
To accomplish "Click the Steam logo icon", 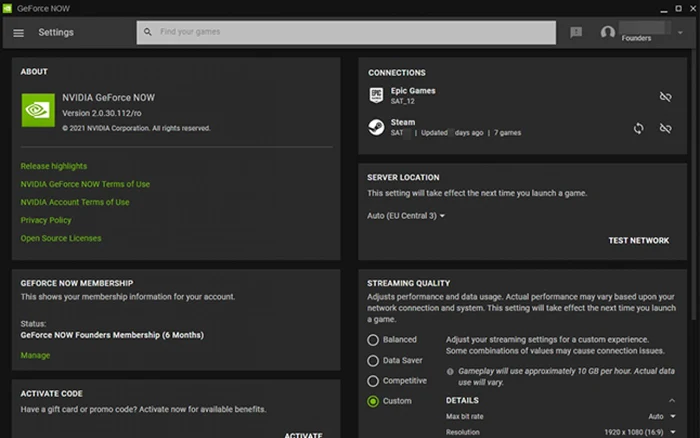I will pyautogui.click(x=376, y=127).
